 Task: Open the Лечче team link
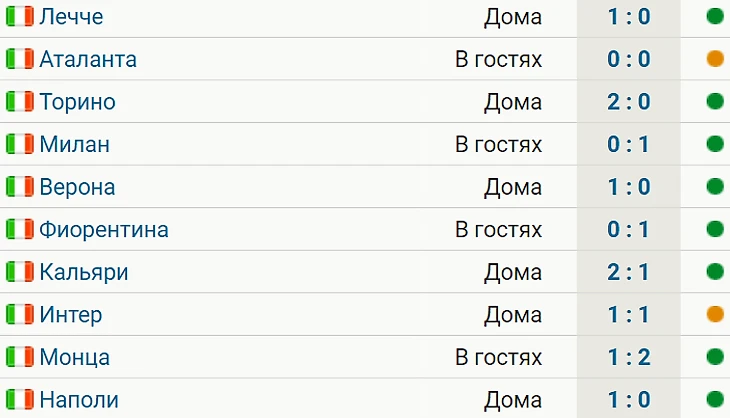(71, 17)
